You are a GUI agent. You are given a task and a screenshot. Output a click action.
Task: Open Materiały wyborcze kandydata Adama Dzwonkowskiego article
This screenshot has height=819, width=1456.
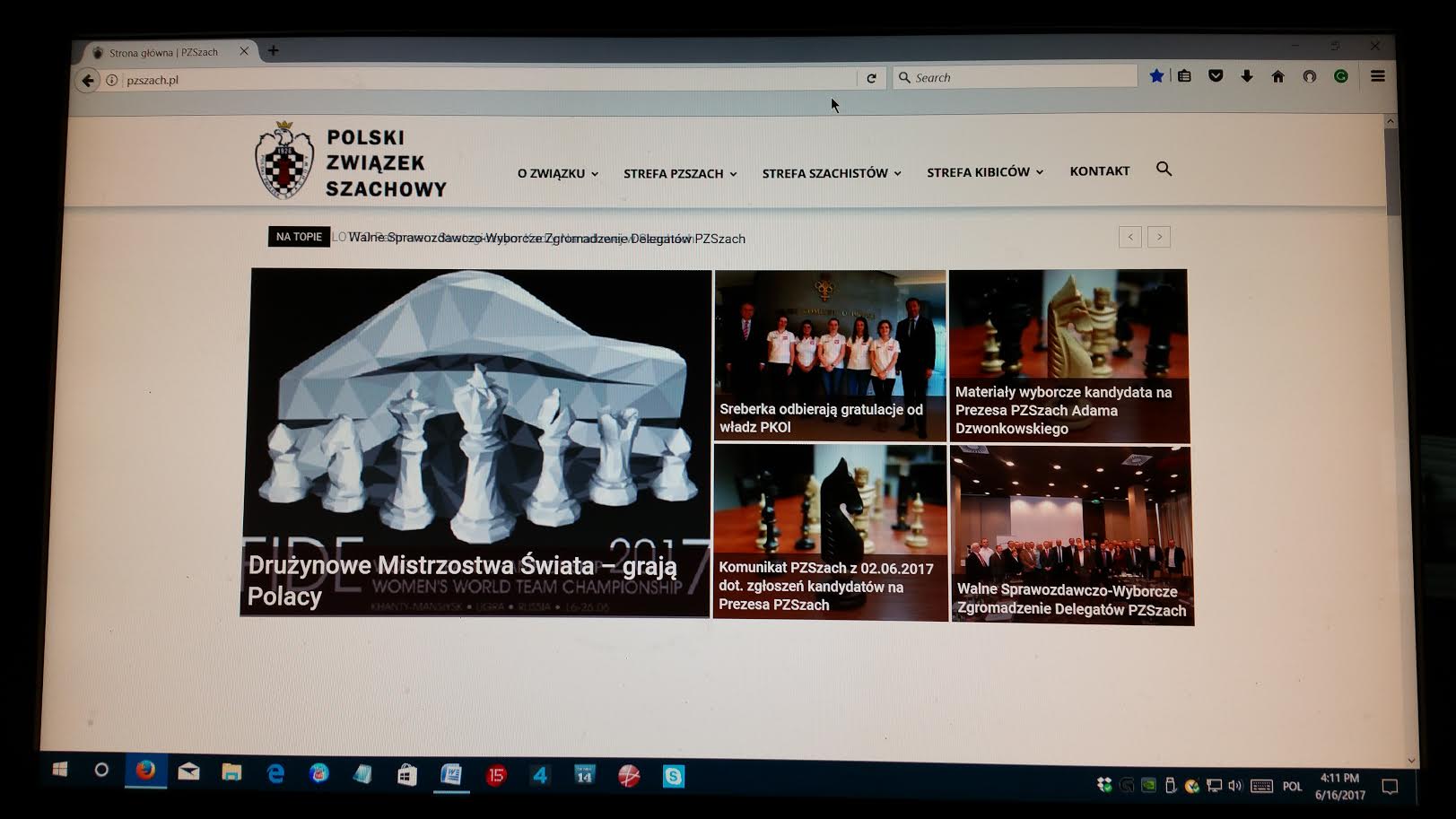pos(1068,355)
